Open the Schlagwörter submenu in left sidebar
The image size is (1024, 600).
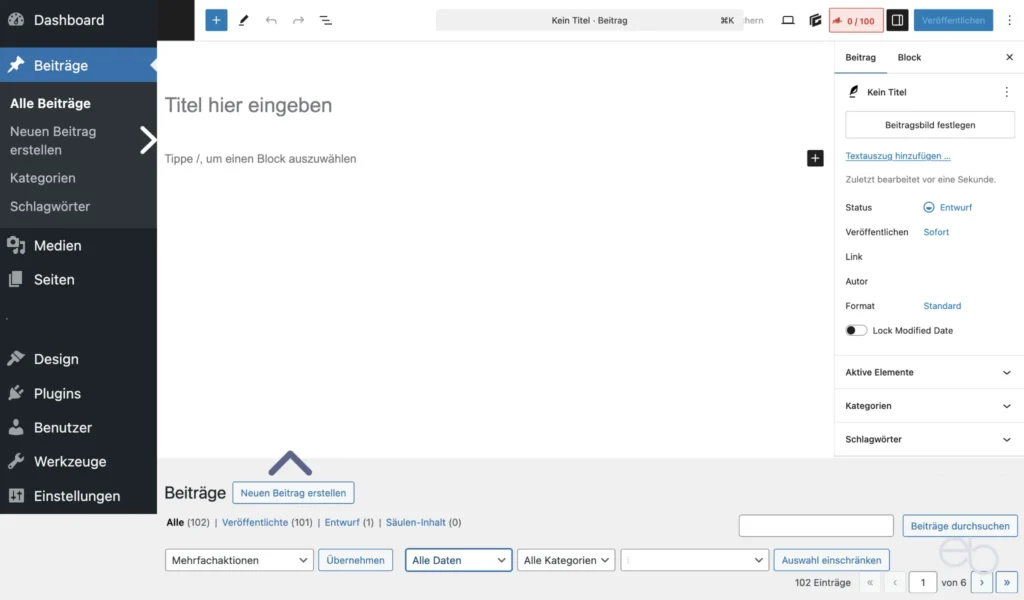[x=50, y=206]
